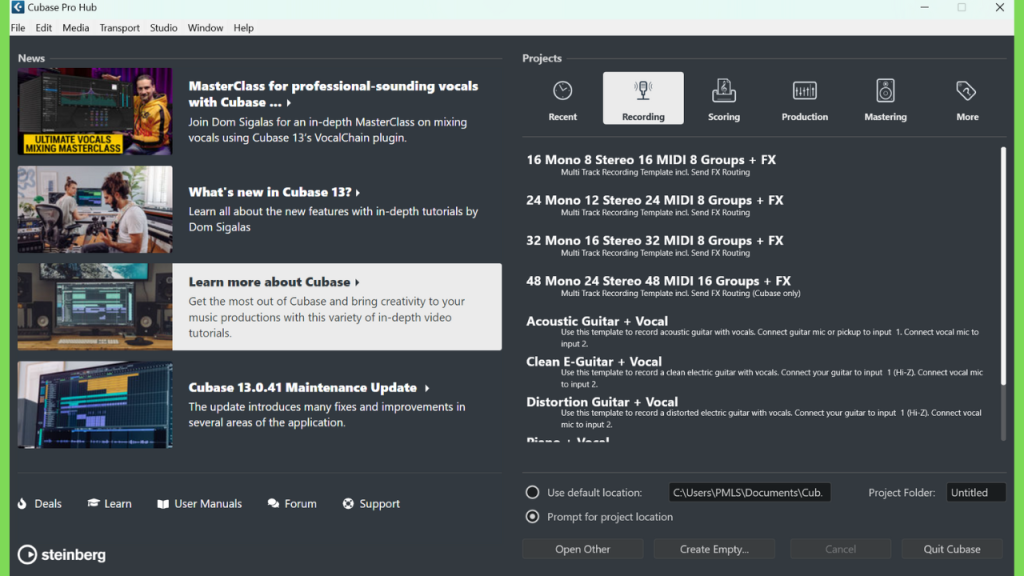Image resolution: width=1024 pixels, height=576 pixels.
Task: Select the Production mixer icon
Action: [x=805, y=91]
